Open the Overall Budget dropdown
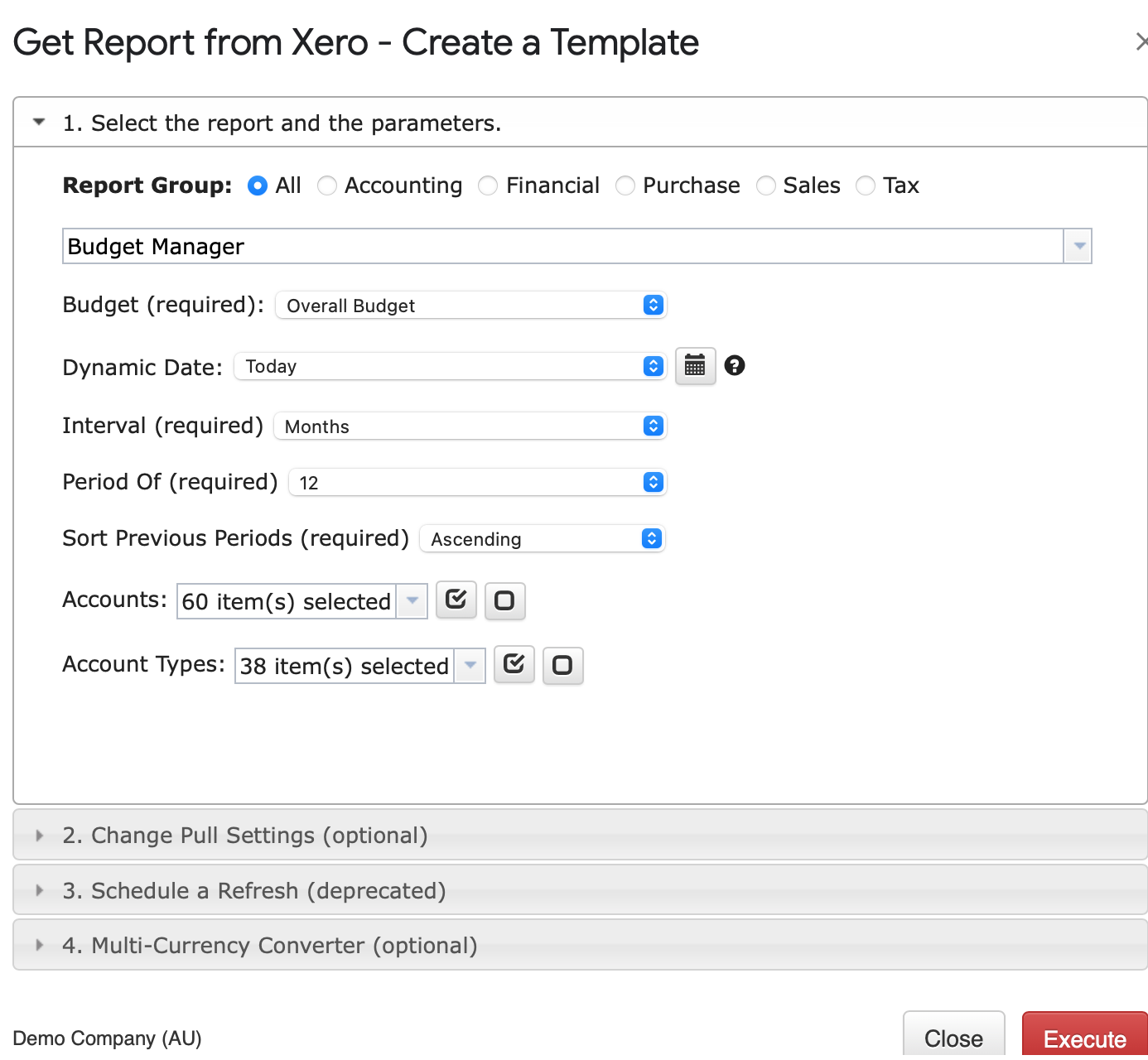 (x=470, y=305)
